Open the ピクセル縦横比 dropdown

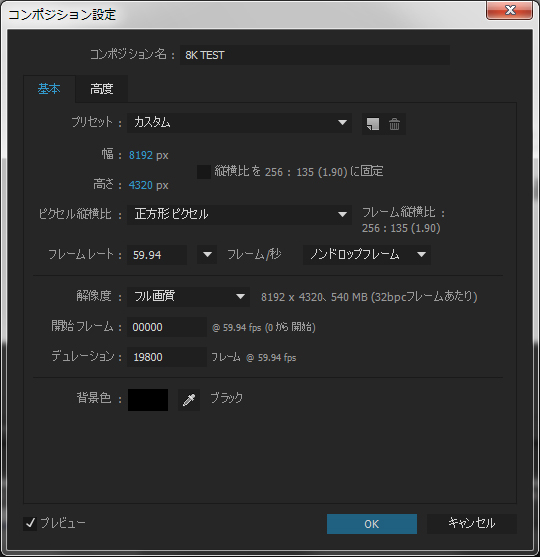pos(239,214)
